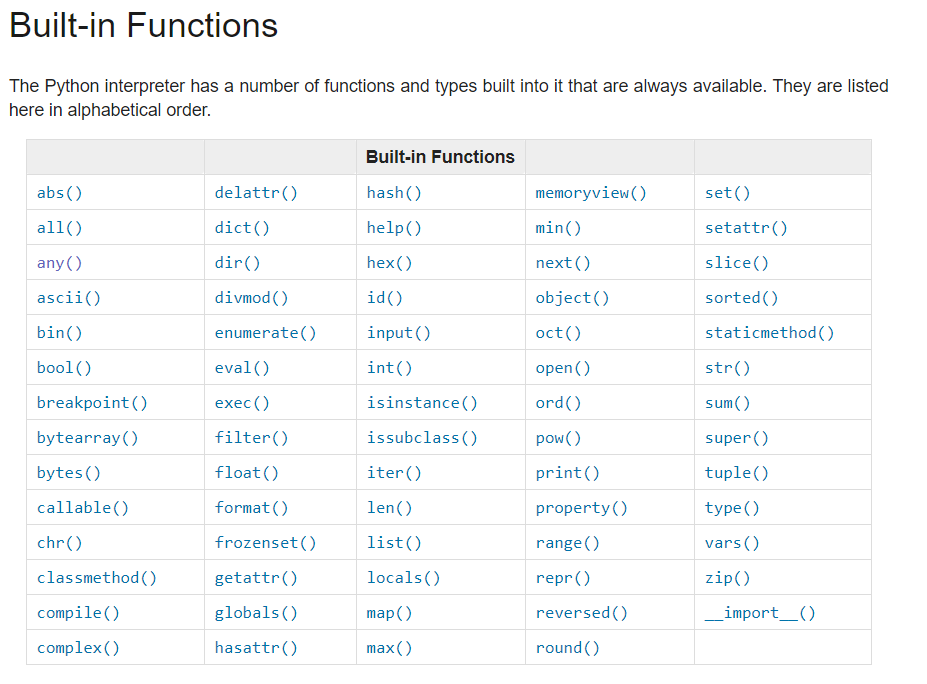Open the property() link
Image resolution: width=927 pixels, height=684 pixels.
point(581,508)
